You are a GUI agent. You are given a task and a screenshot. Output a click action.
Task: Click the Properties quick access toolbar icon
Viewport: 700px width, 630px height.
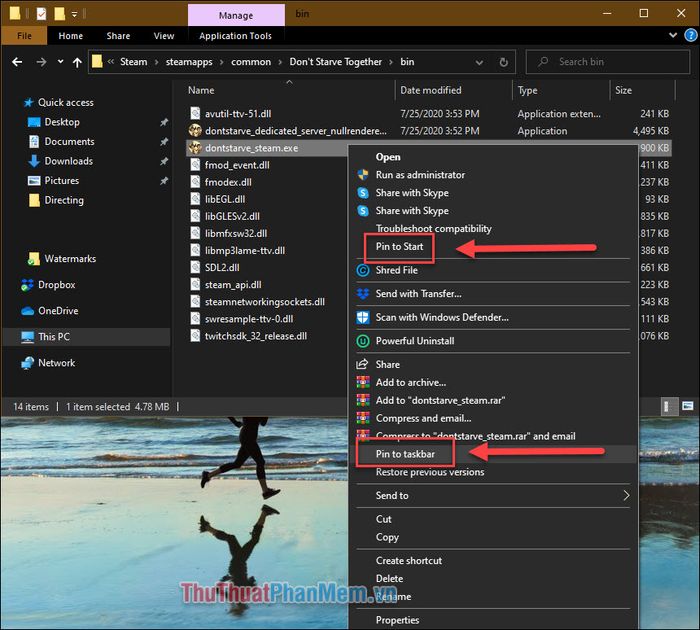[41, 14]
